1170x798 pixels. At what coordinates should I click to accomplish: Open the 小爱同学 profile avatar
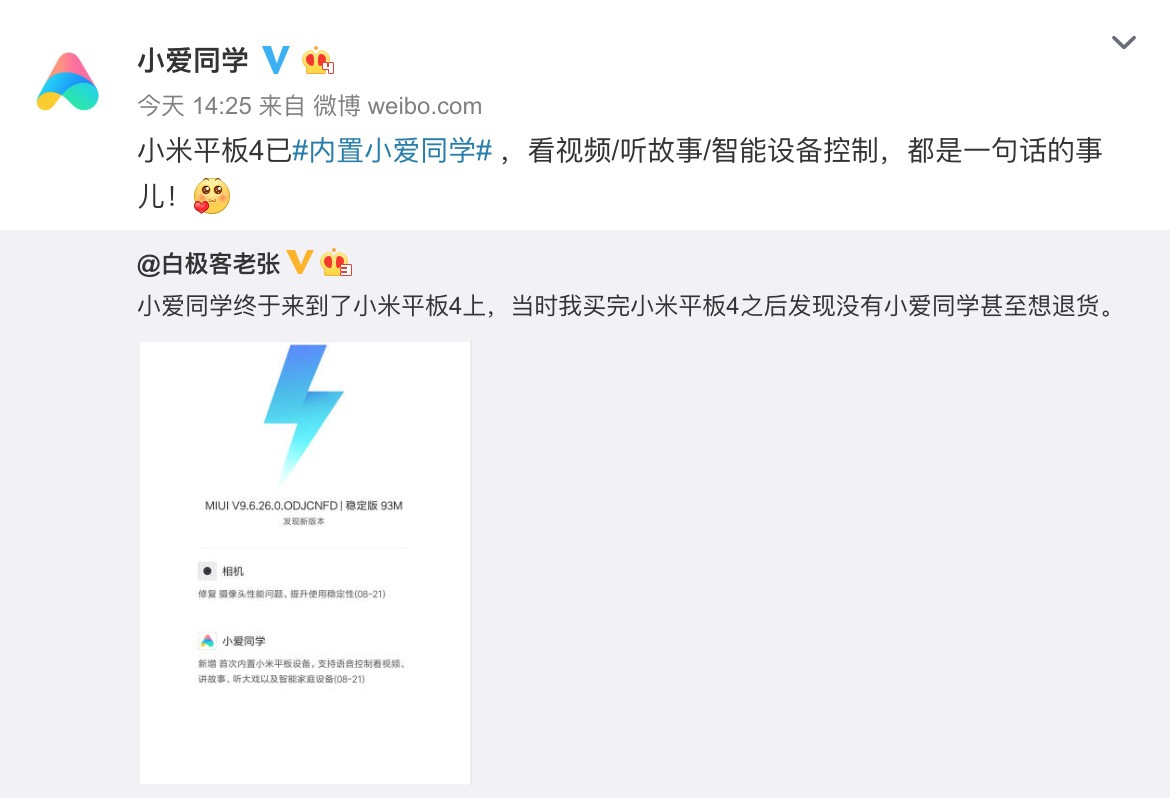(68, 81)
